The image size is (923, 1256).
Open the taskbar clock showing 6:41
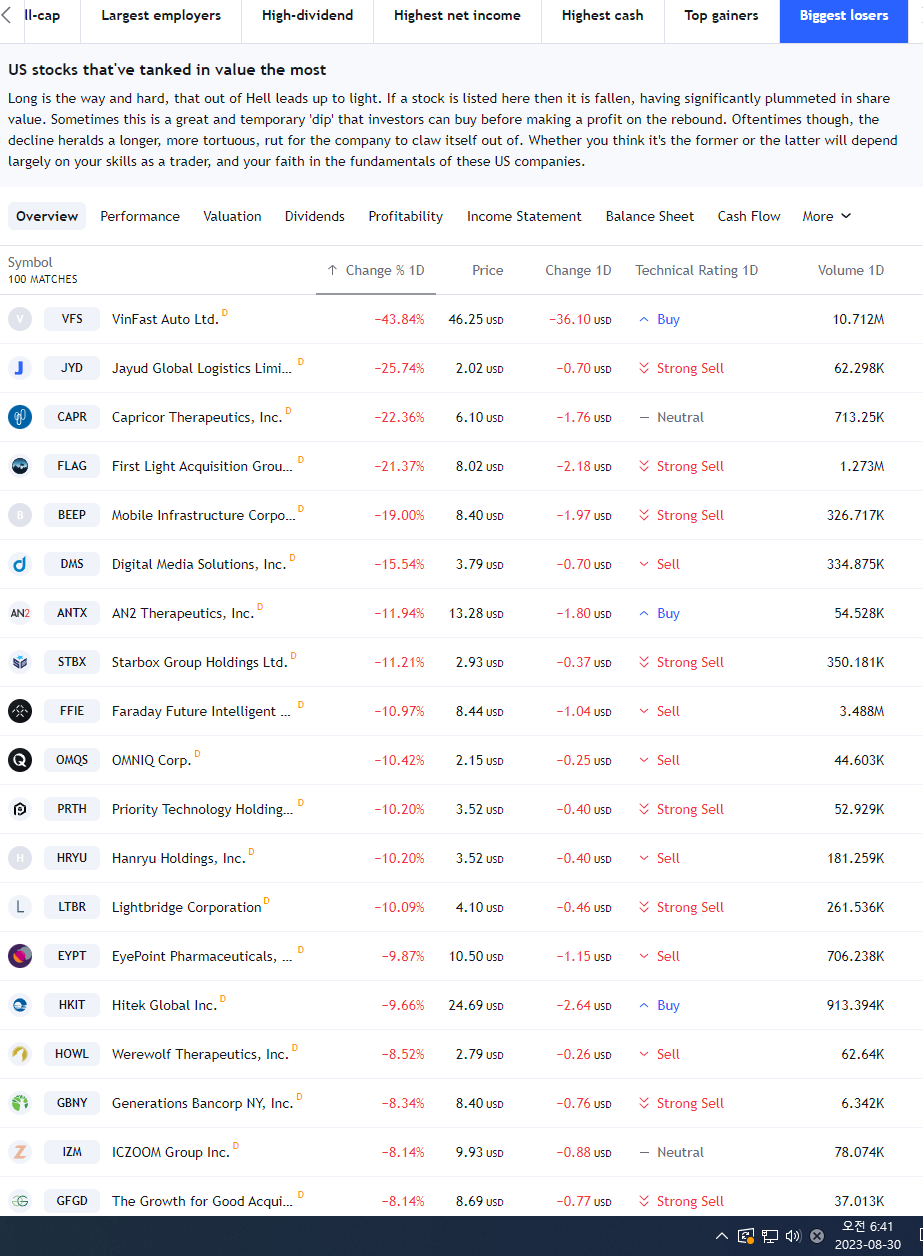point(866,1236)
